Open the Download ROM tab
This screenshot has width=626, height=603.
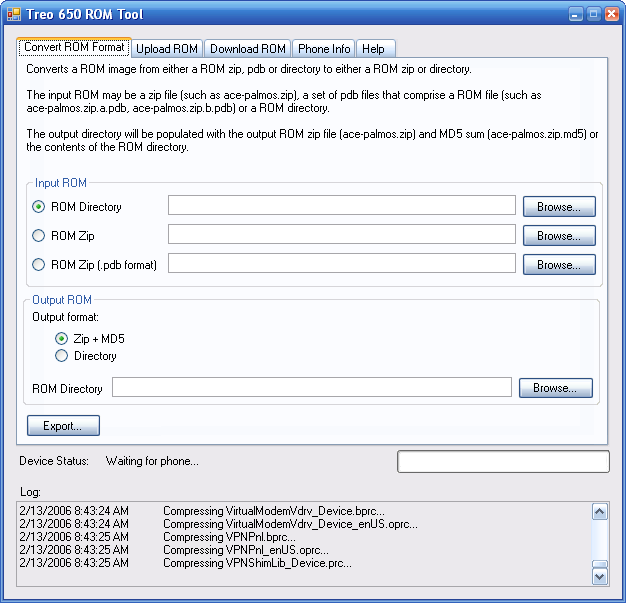248,49
